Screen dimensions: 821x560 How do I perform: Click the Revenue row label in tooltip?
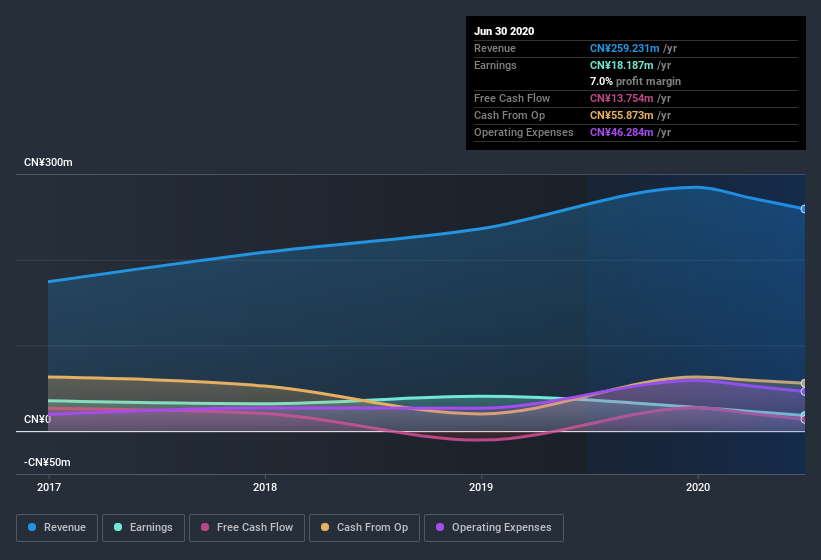click(495, 48)
